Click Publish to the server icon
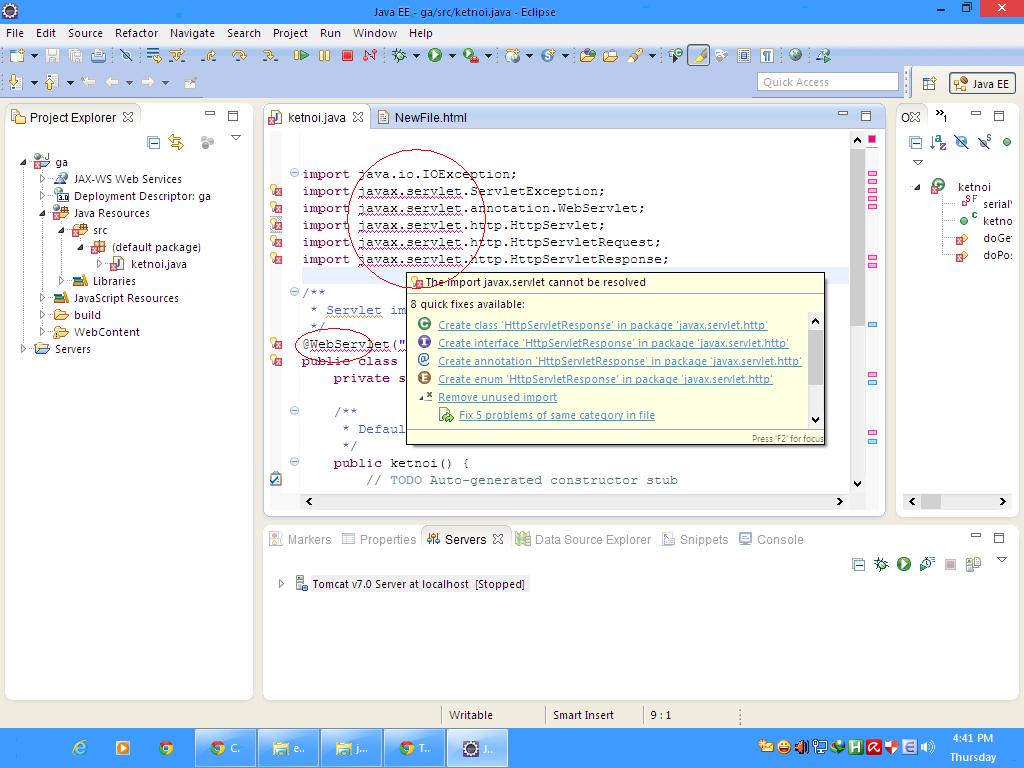Screen dimensions: 1024x768 [973, 564]
